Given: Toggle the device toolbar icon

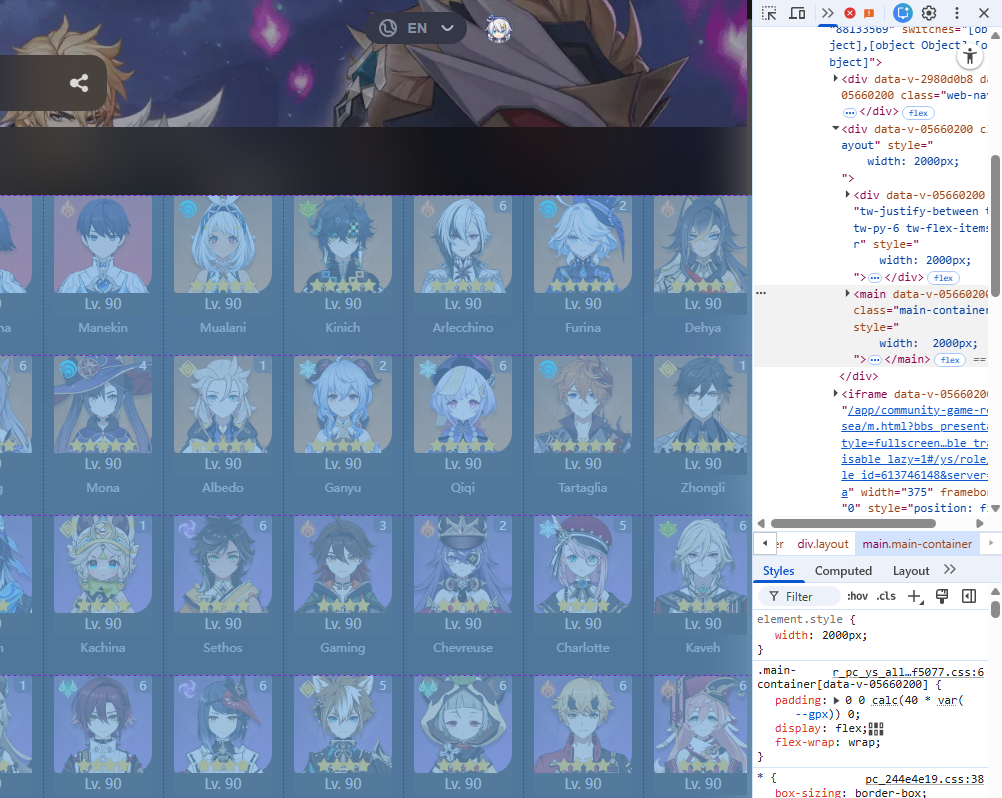Looking at the screenshot, I should [797, 13].
